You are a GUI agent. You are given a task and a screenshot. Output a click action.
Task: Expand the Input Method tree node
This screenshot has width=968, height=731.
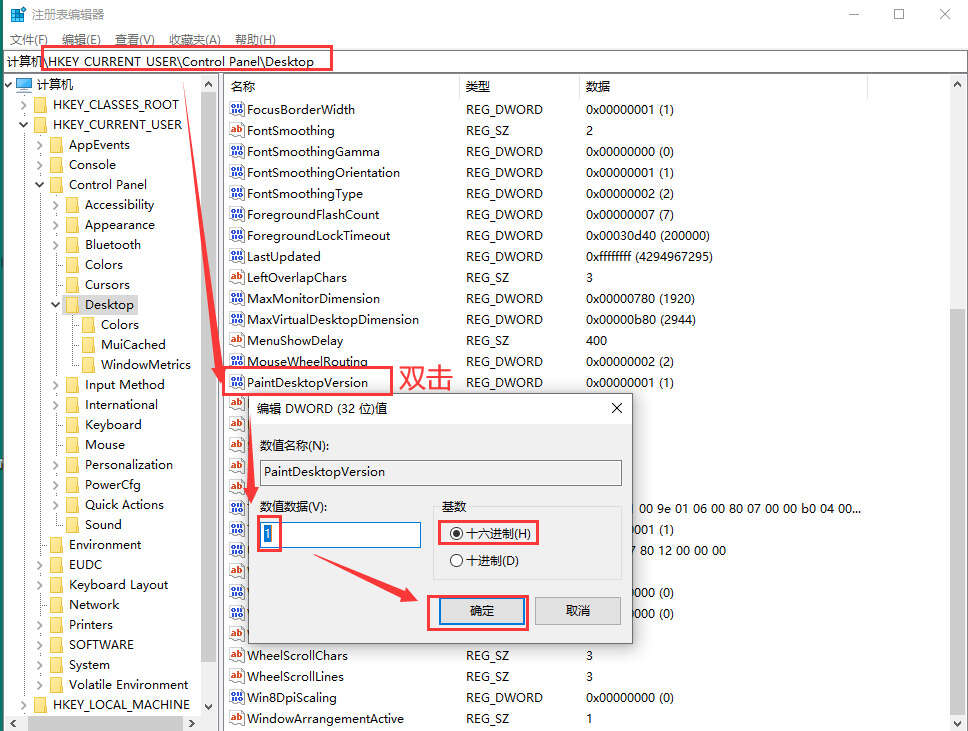pyautogui.click(x=56, y=385)
